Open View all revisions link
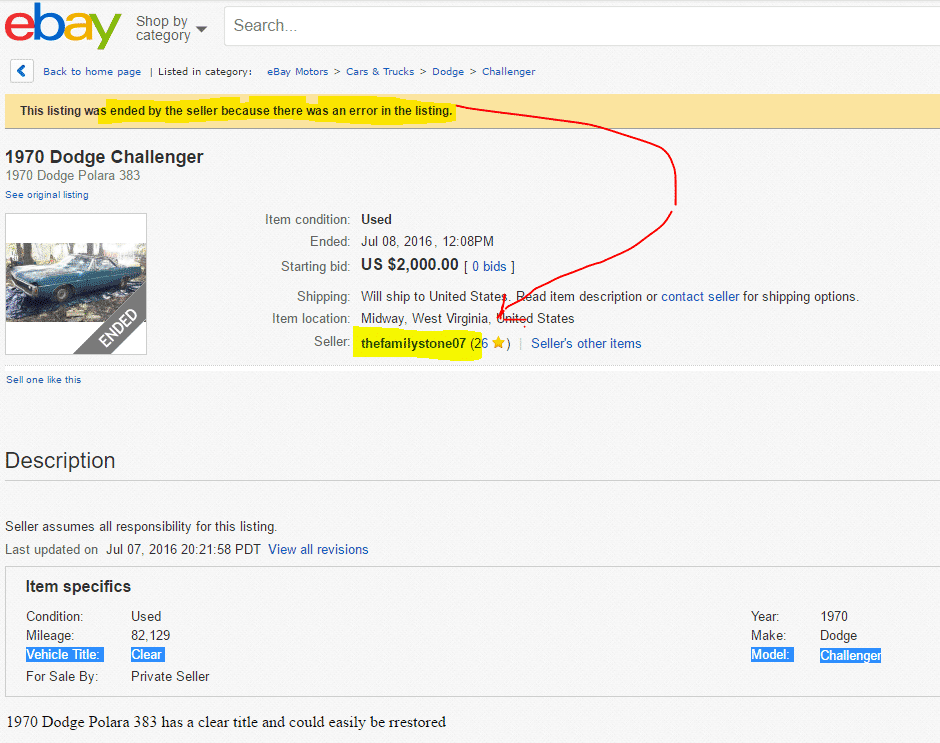This screenshot has width=940, height=743. [318, 550]
